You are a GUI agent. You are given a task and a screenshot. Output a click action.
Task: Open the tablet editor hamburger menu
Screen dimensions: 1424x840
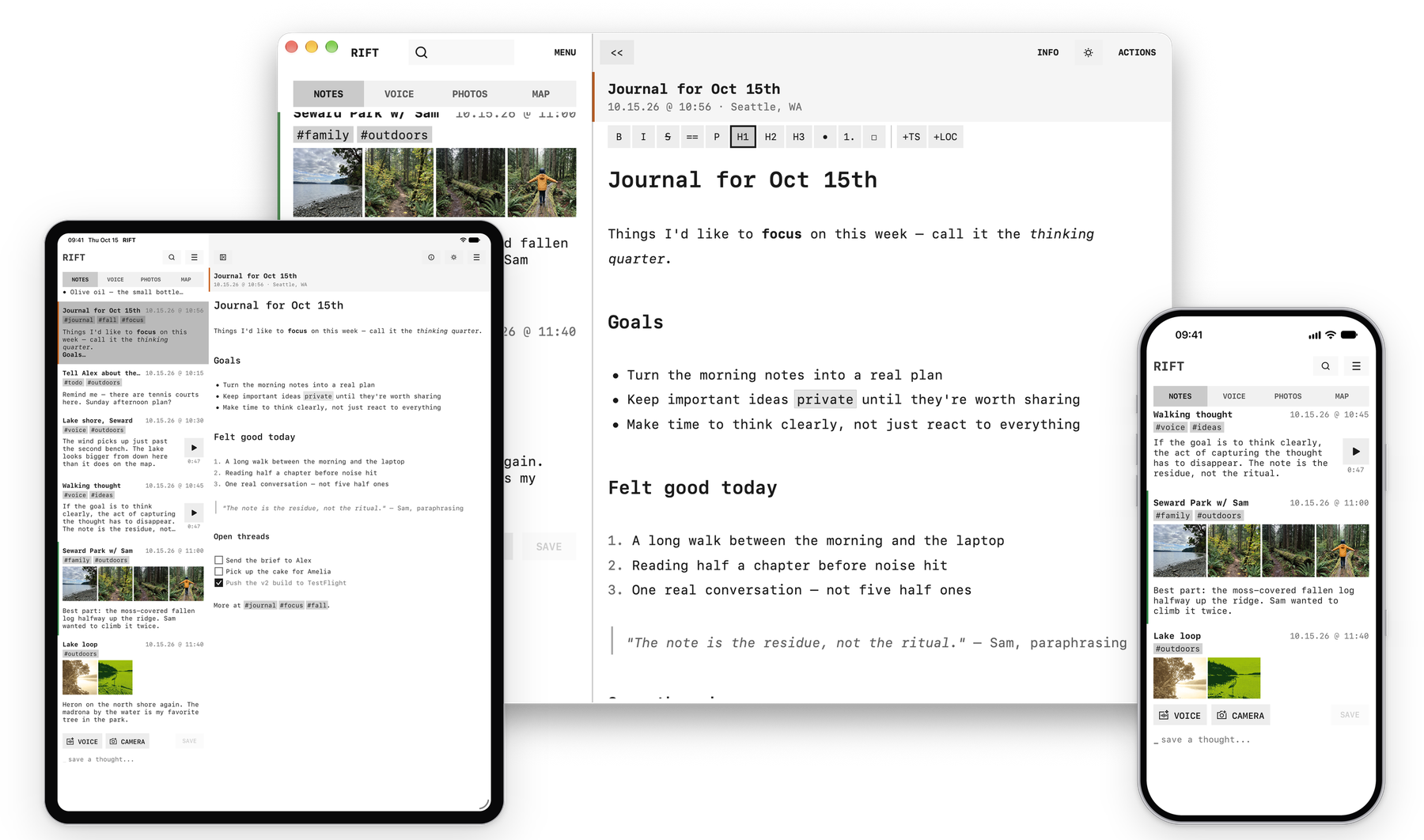click(476, 257)
